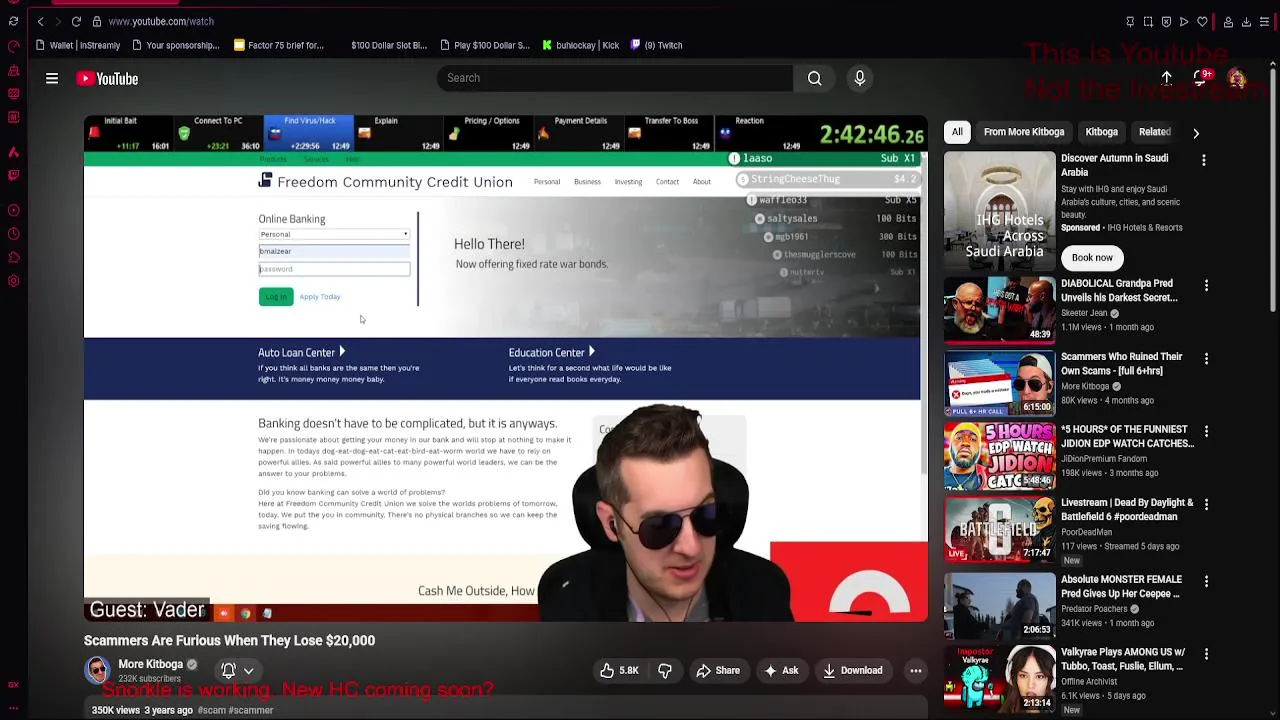Screen dimensions: 1280x720
Task: Open options menu for Scammers Who Ruined video
Action: coord(1206,359)
